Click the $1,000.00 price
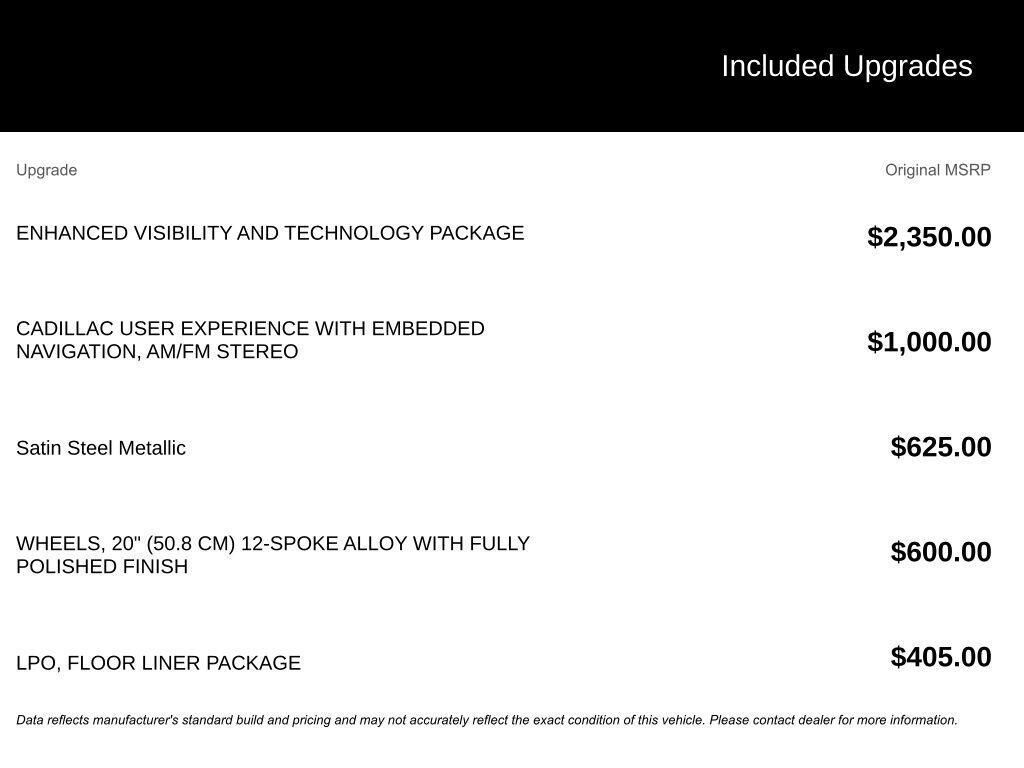 (x=929, y=342)
